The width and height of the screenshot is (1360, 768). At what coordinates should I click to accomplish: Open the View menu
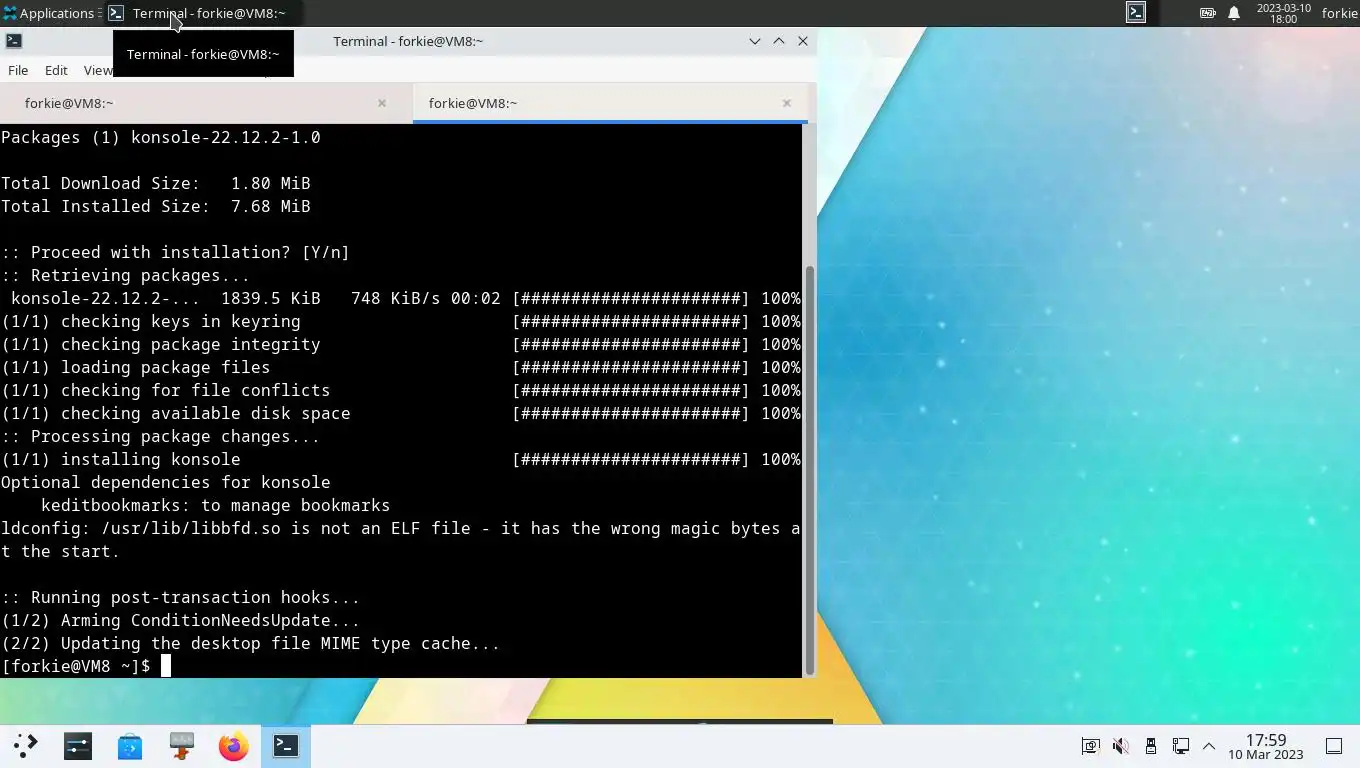tap(97, 70)
